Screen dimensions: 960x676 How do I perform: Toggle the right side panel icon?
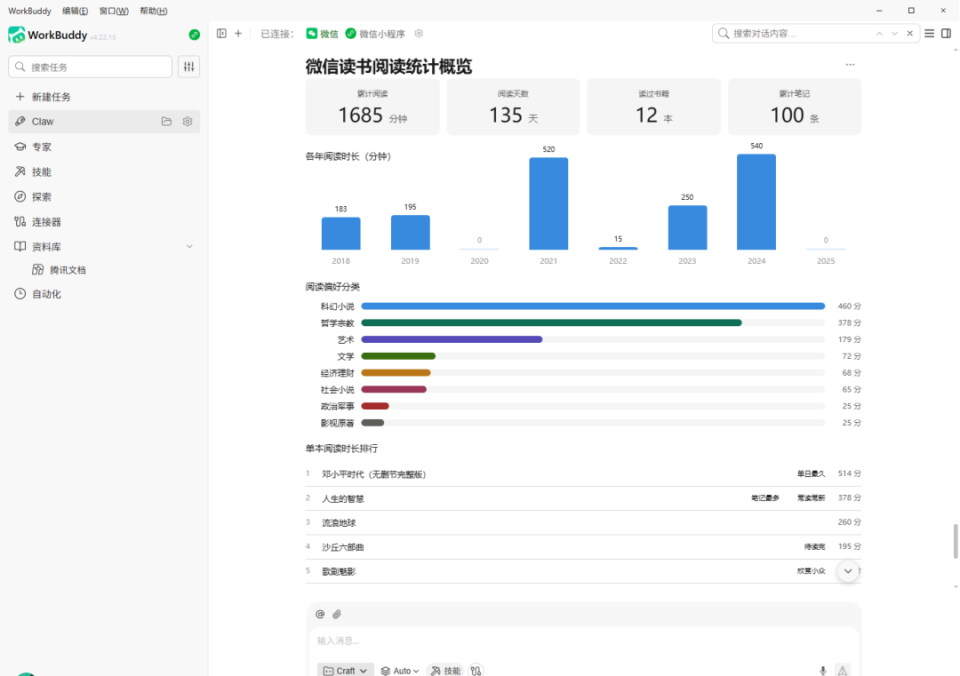click(946, 34)
